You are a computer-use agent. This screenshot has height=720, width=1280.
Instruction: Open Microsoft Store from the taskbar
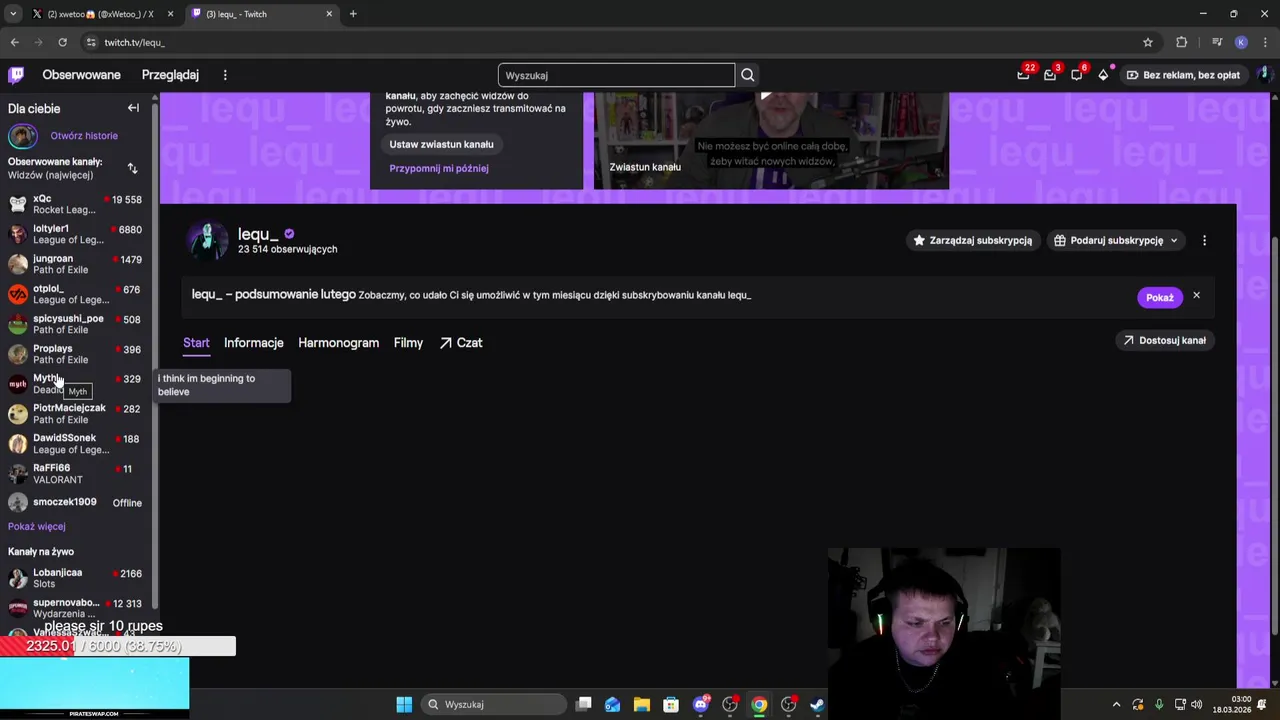[671, 704]
